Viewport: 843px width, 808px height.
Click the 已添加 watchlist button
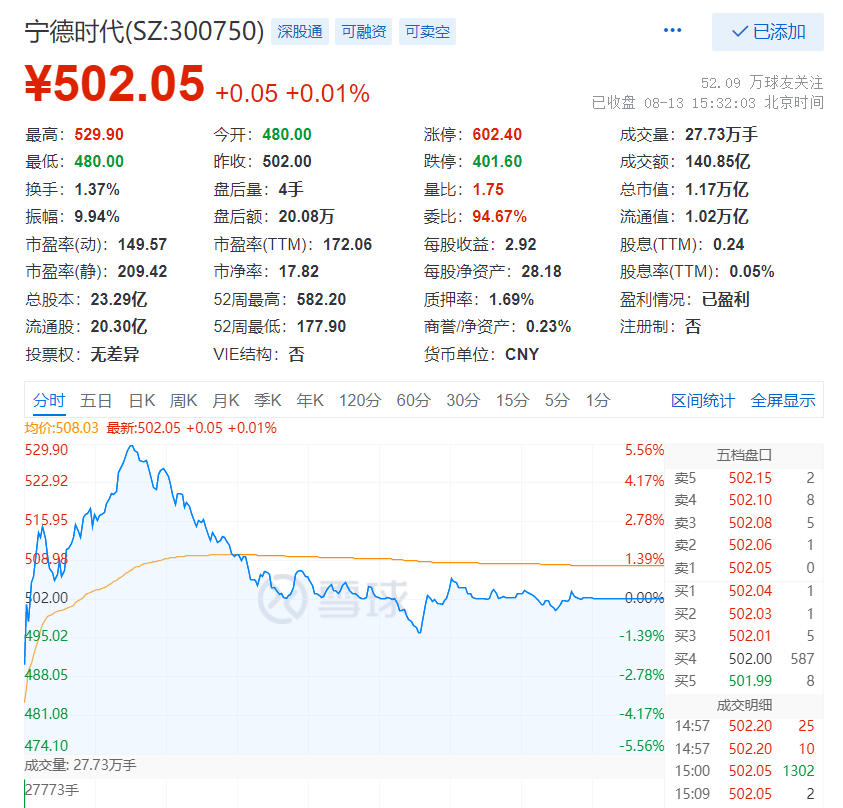(768, 32)
